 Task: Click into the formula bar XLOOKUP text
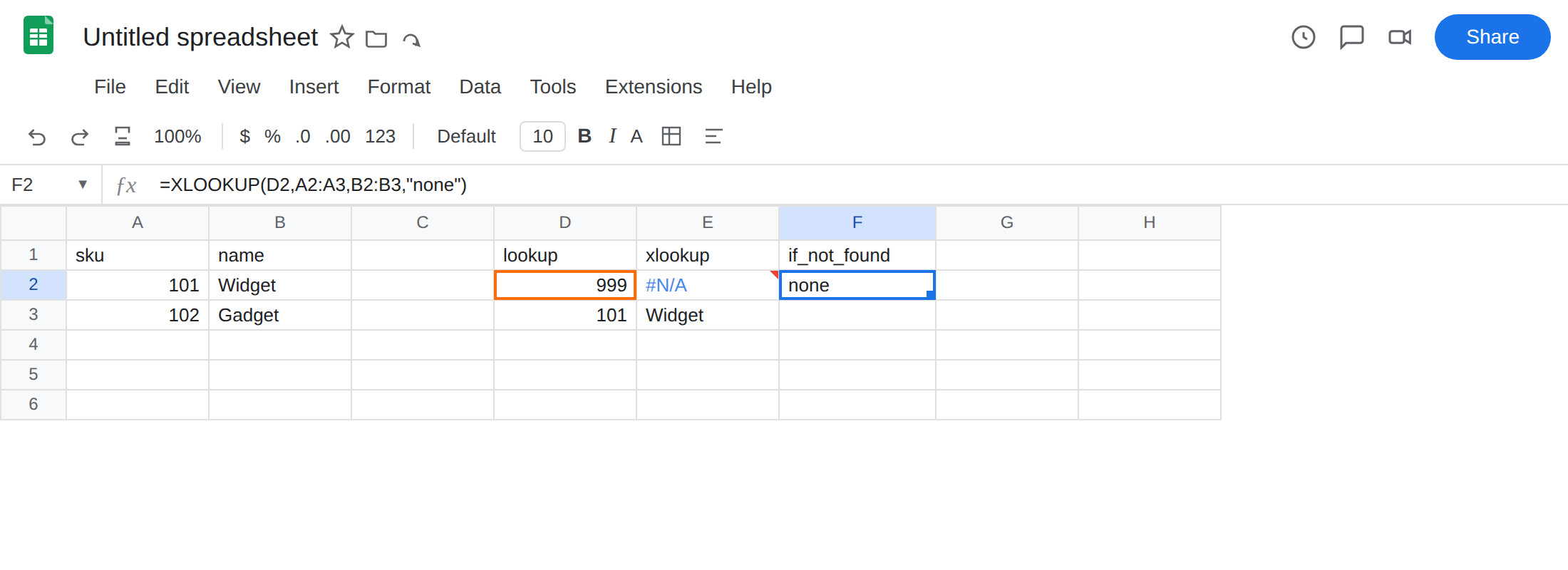pos(313,185)
